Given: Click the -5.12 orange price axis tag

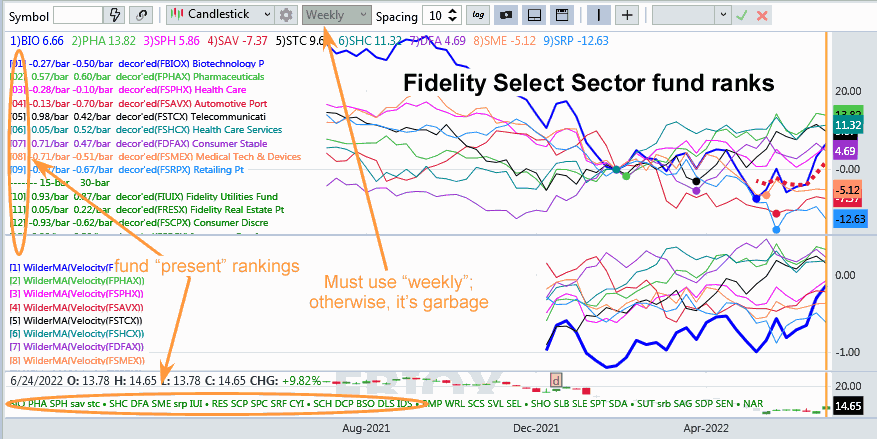Looking at the screenshot, I should click(849, 188).
